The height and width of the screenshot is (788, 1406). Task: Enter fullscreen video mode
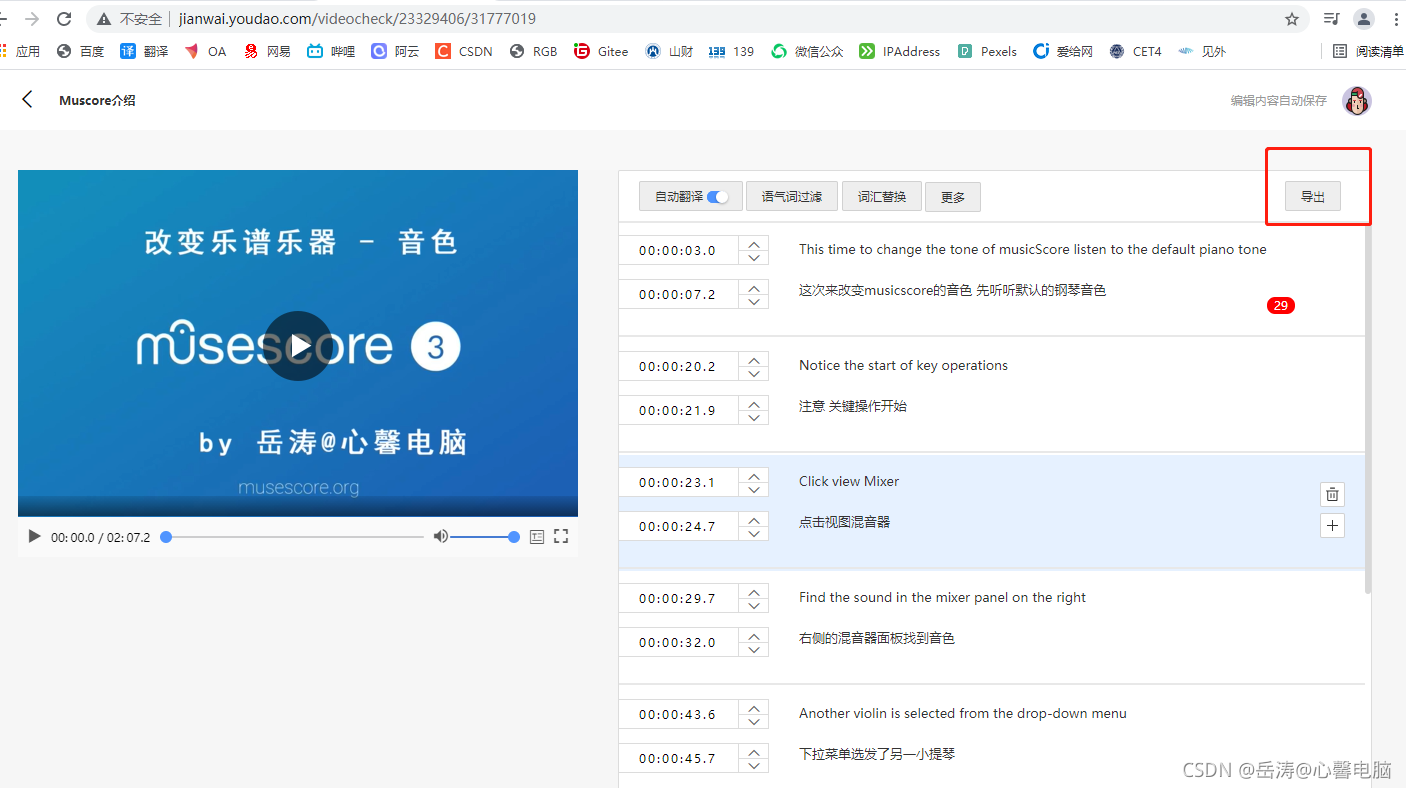(x=561, y=537)
